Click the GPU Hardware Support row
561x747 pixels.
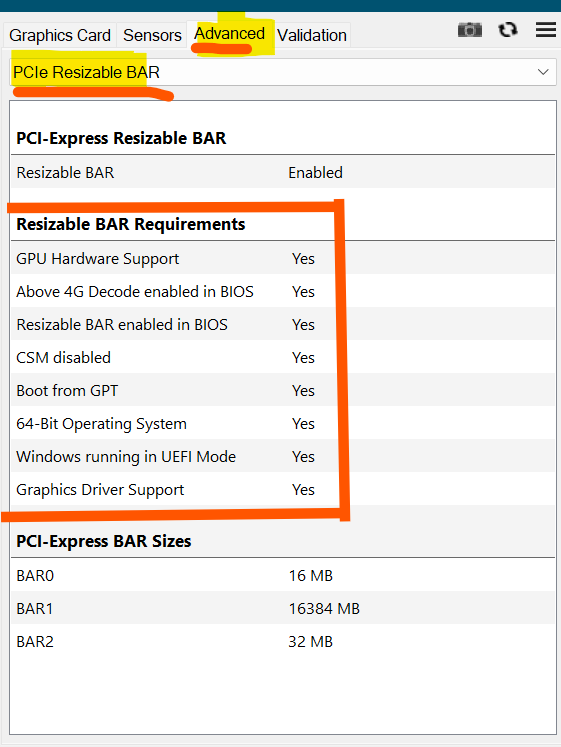(283, 259)
